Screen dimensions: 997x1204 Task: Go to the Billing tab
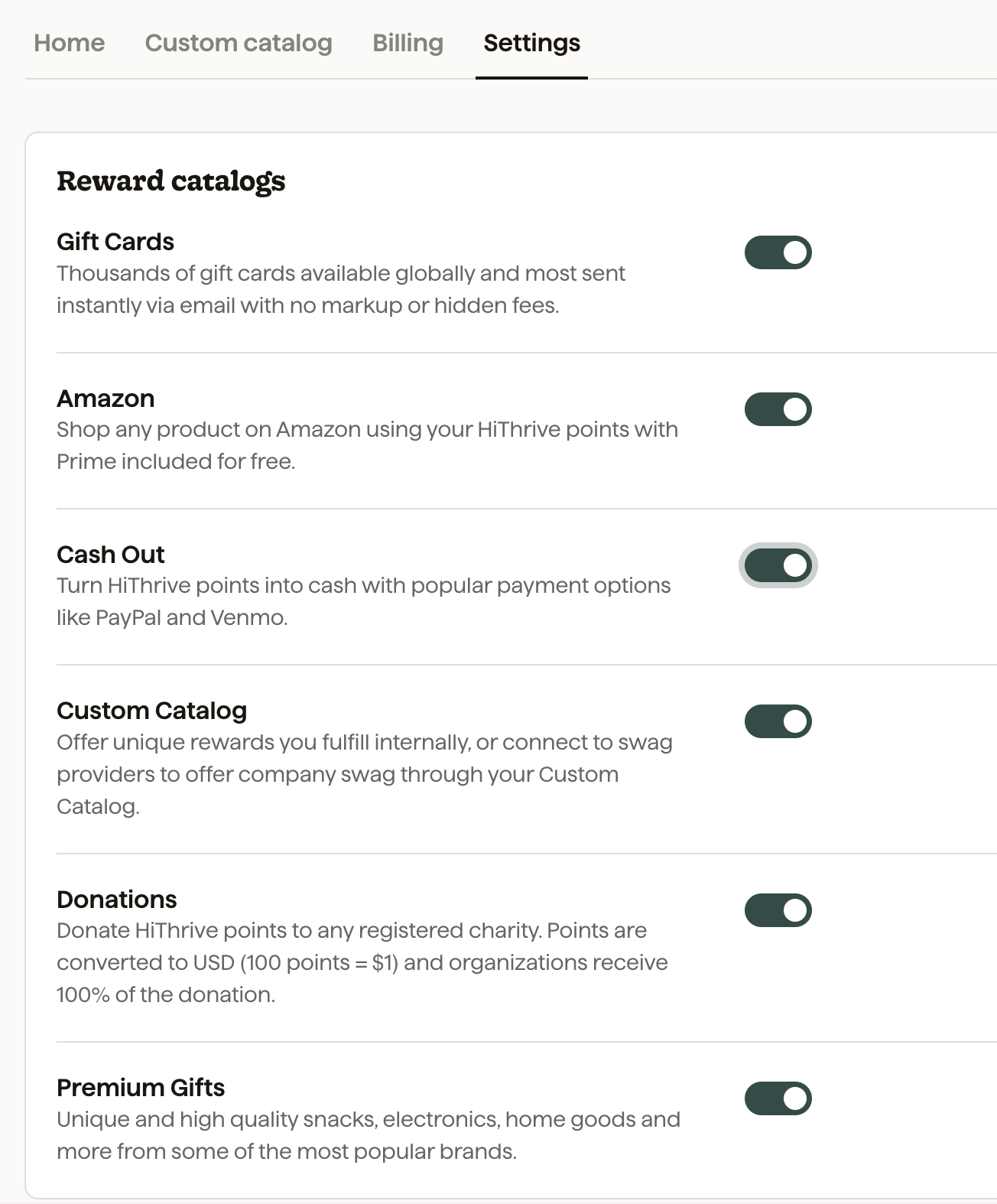pos(408,43)
